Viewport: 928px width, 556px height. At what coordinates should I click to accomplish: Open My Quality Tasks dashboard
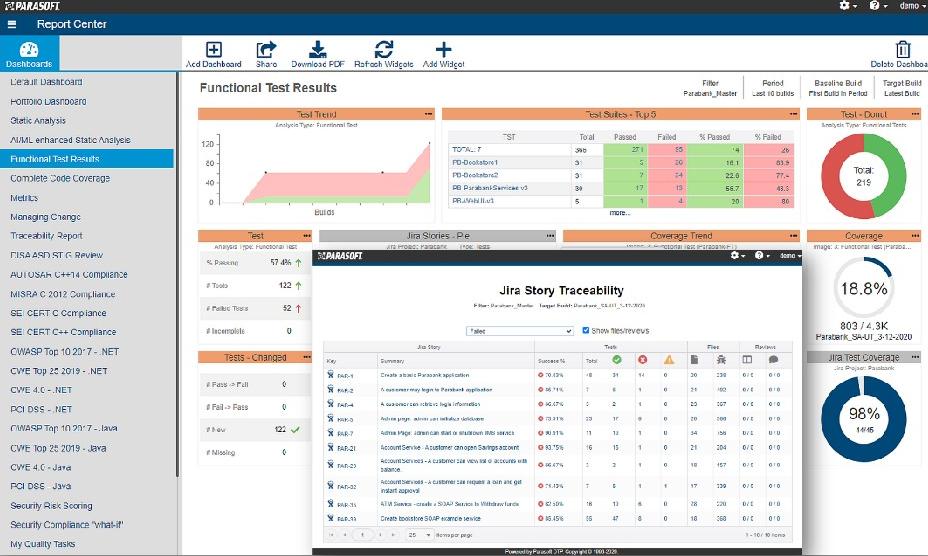pyautogui.click(x=43, y=544)
